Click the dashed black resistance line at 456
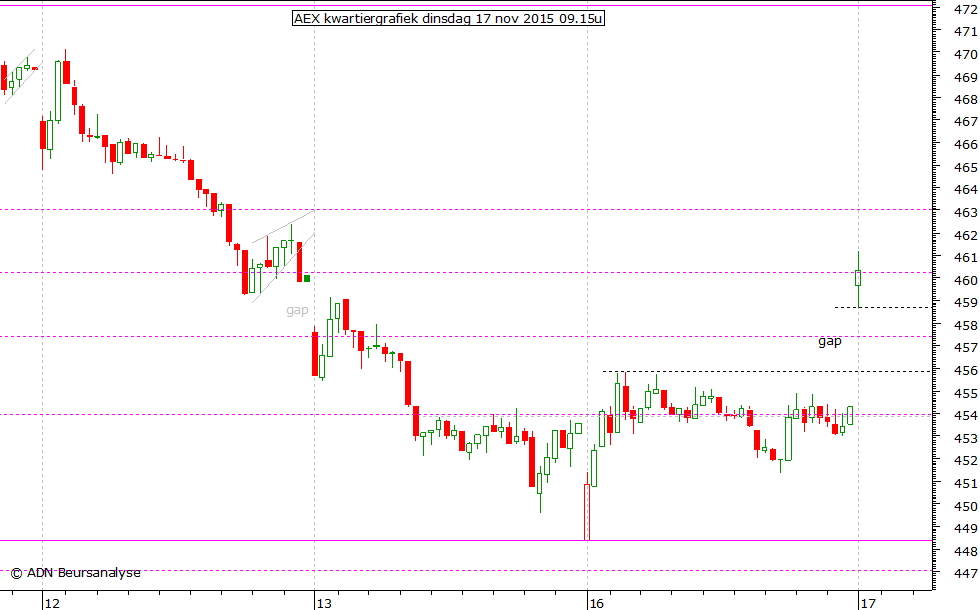The height and width of the screenshot is (610, 980). (767, 372)
